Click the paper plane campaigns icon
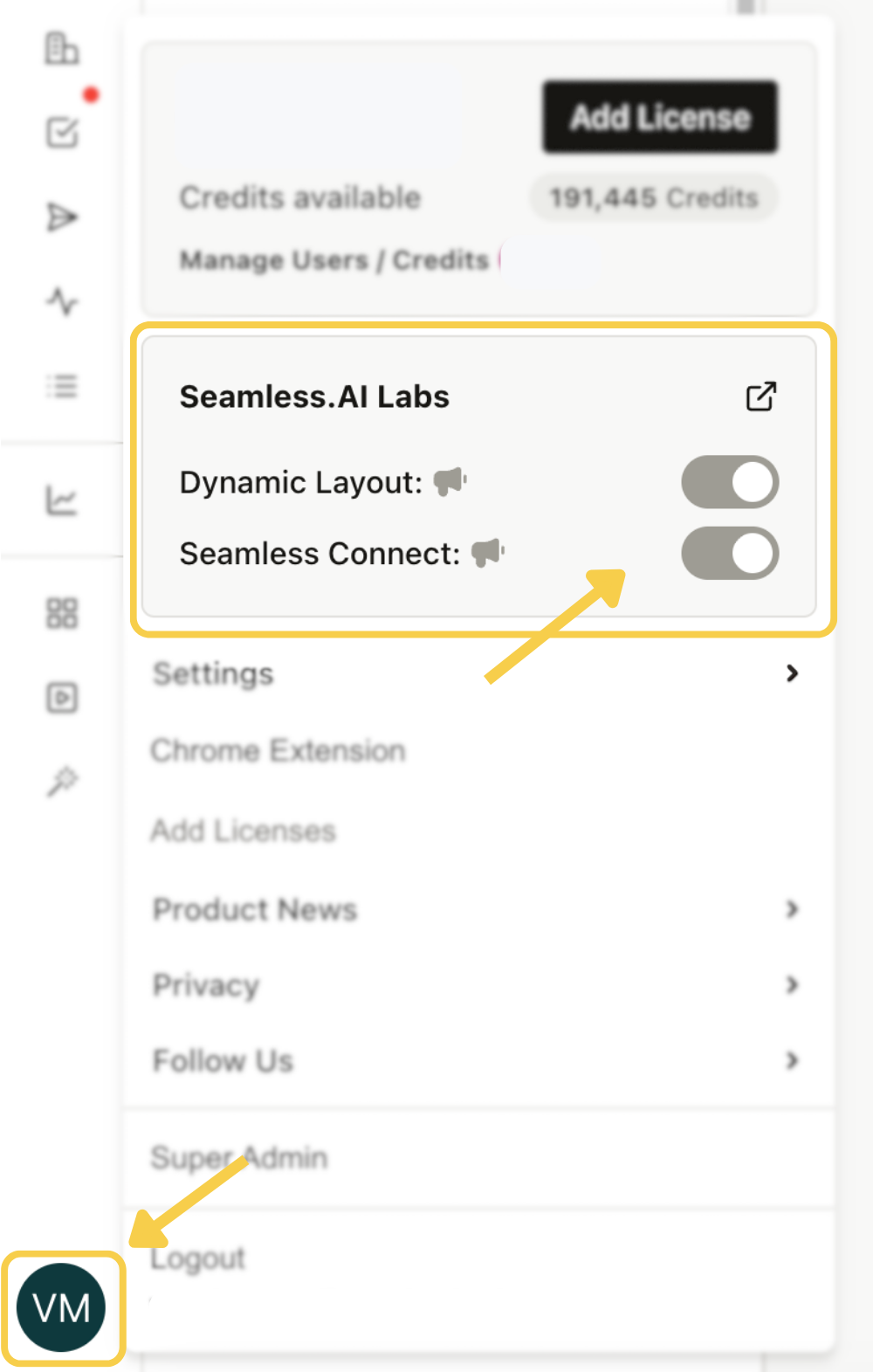 [x=61, y=217]
